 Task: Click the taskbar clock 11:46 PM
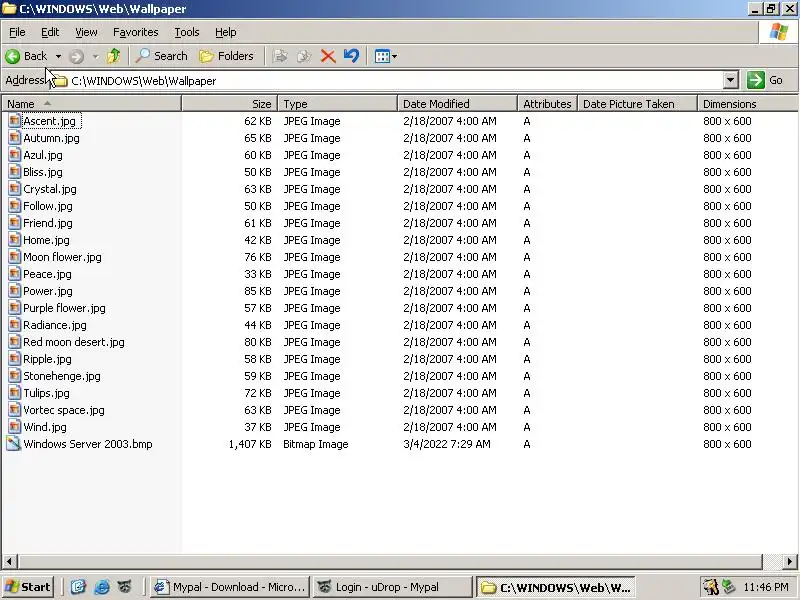click(x=766, y=587)
